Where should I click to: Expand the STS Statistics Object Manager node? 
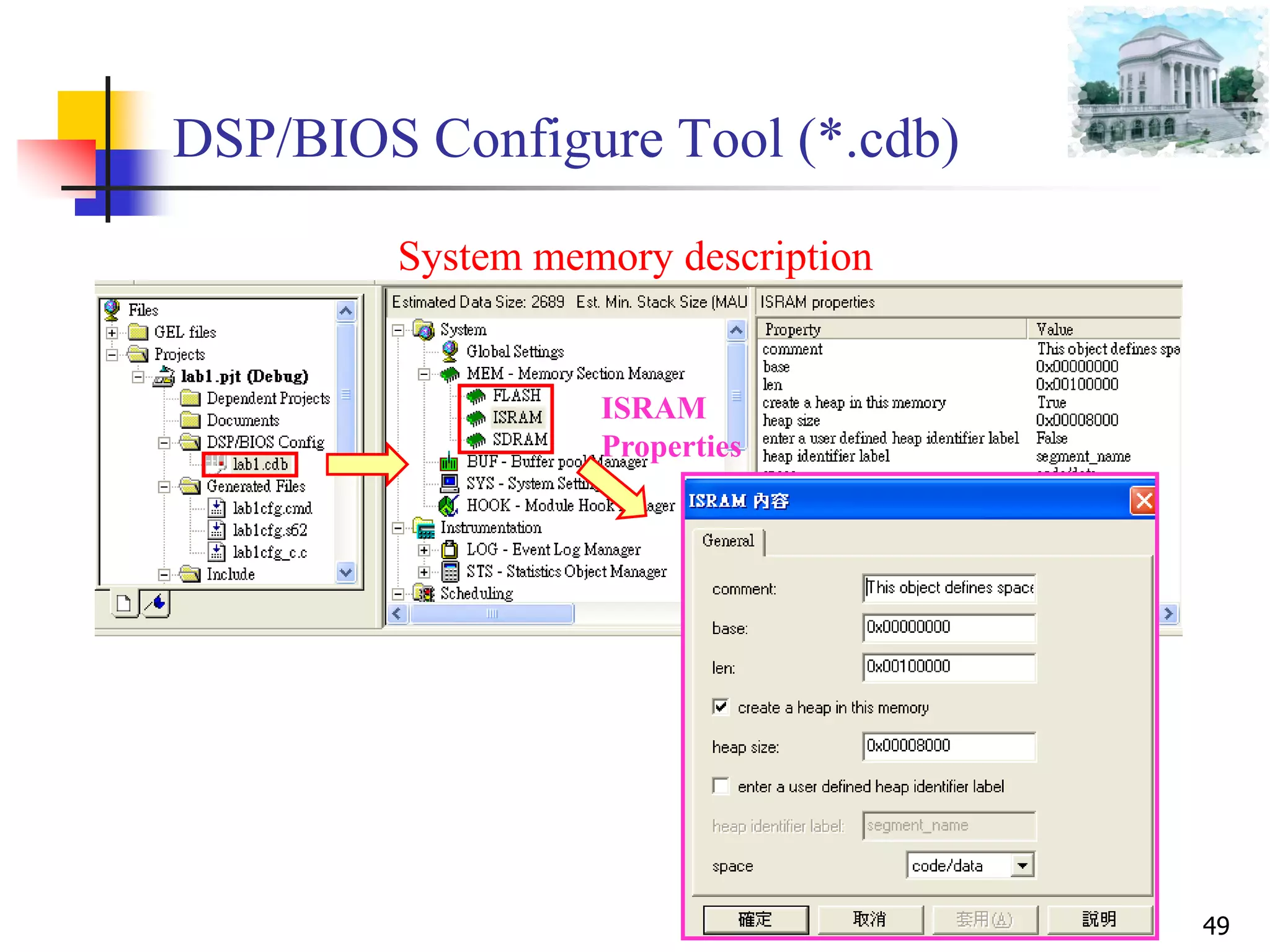pyautogui.click(x=424, y=572)
